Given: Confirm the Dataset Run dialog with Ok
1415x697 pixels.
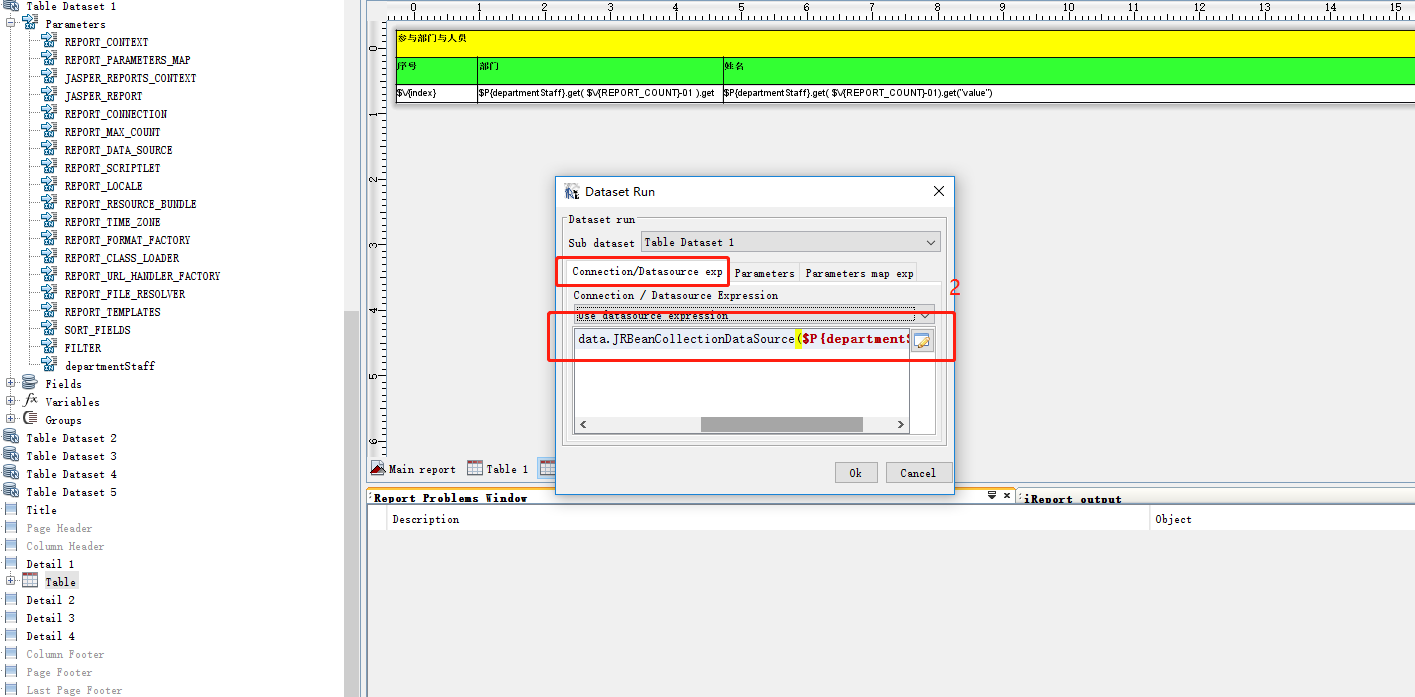Looking at the screenshot, I should point(856,473).
